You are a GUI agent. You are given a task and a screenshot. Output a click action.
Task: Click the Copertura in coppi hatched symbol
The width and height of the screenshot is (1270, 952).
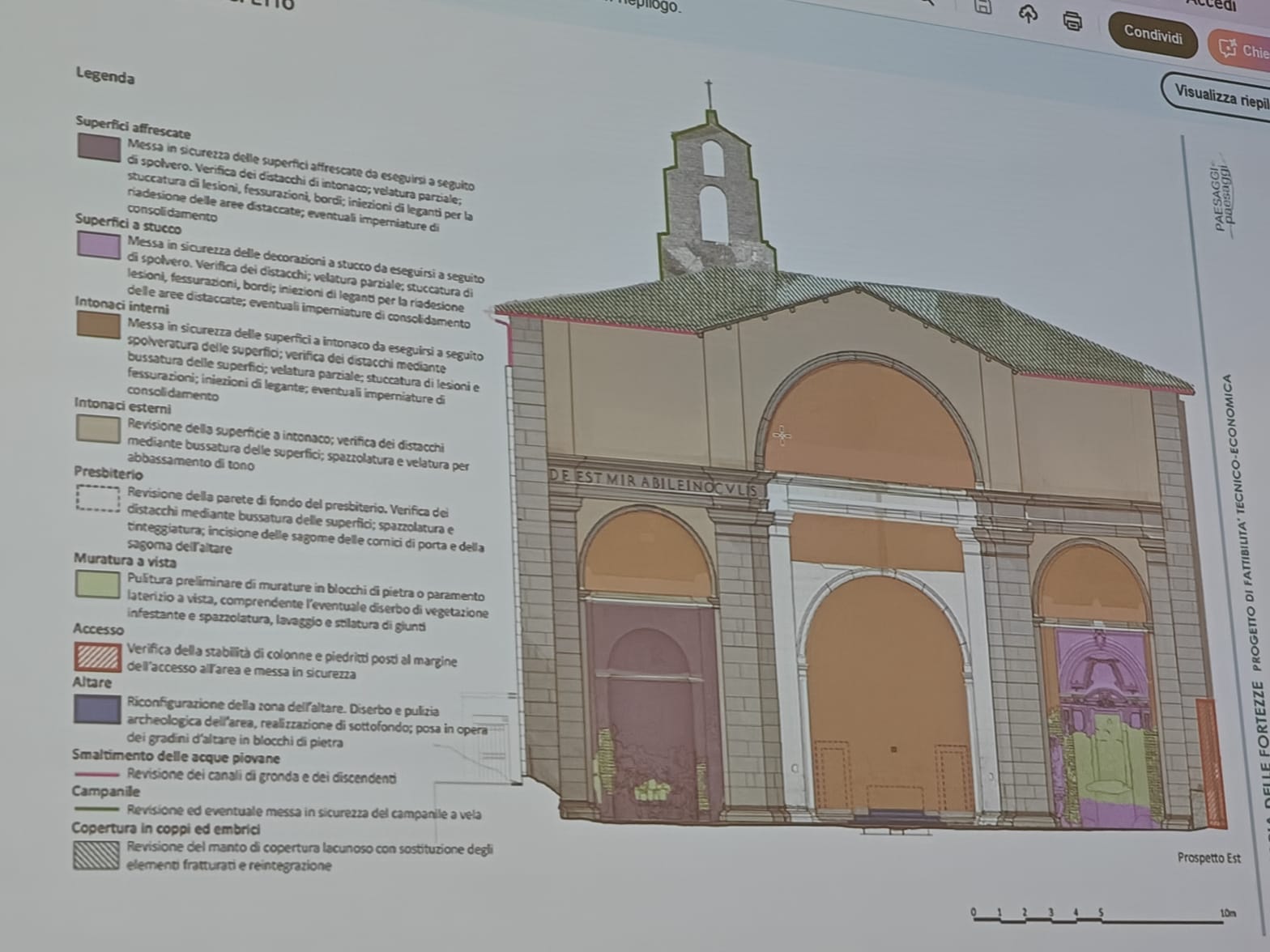point(96,855)
